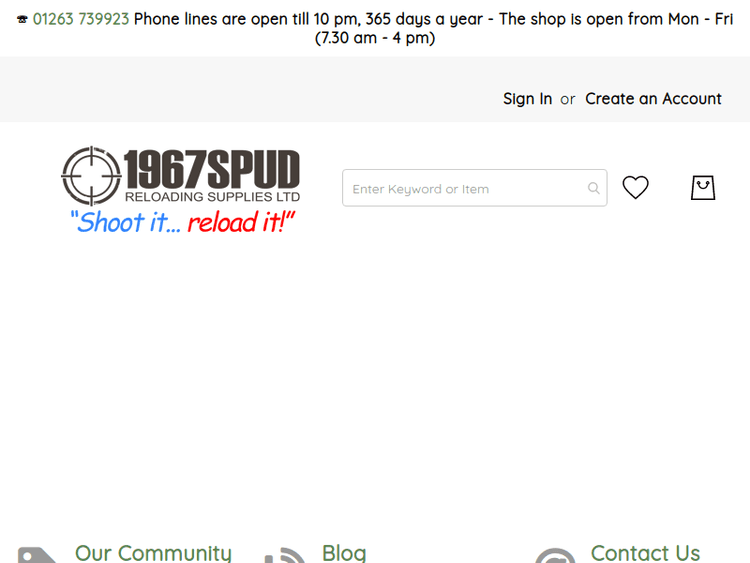Click the "Shoot it... reload it!" tagline

click(182, 222)
